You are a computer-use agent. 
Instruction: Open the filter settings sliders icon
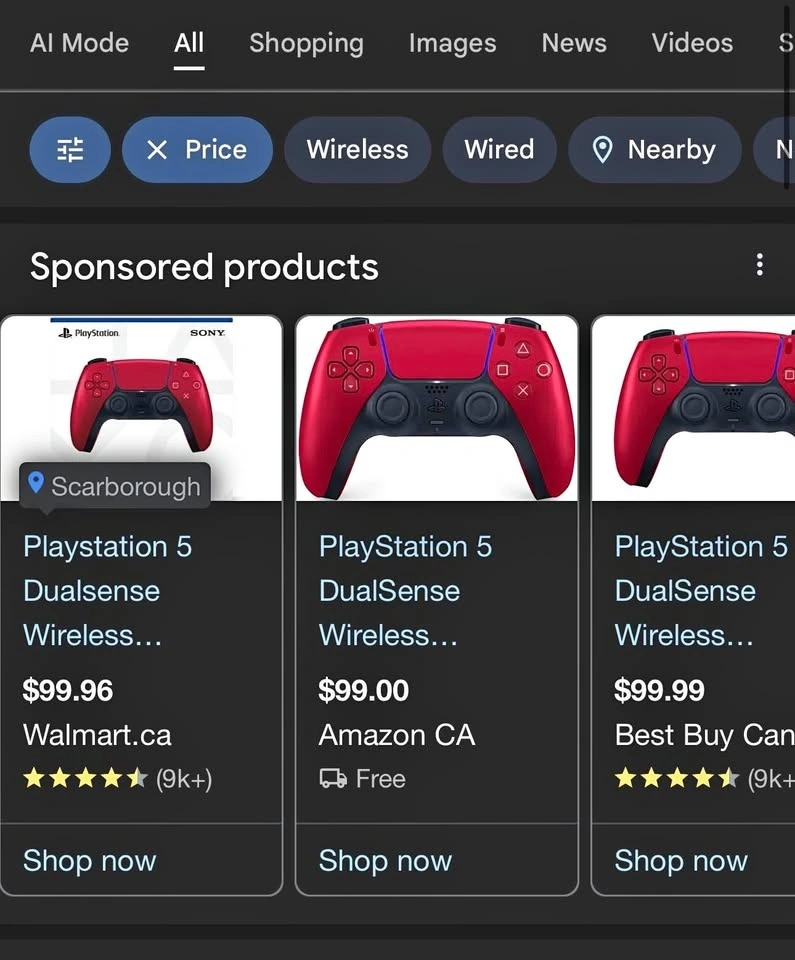click(x=70, y=149)
